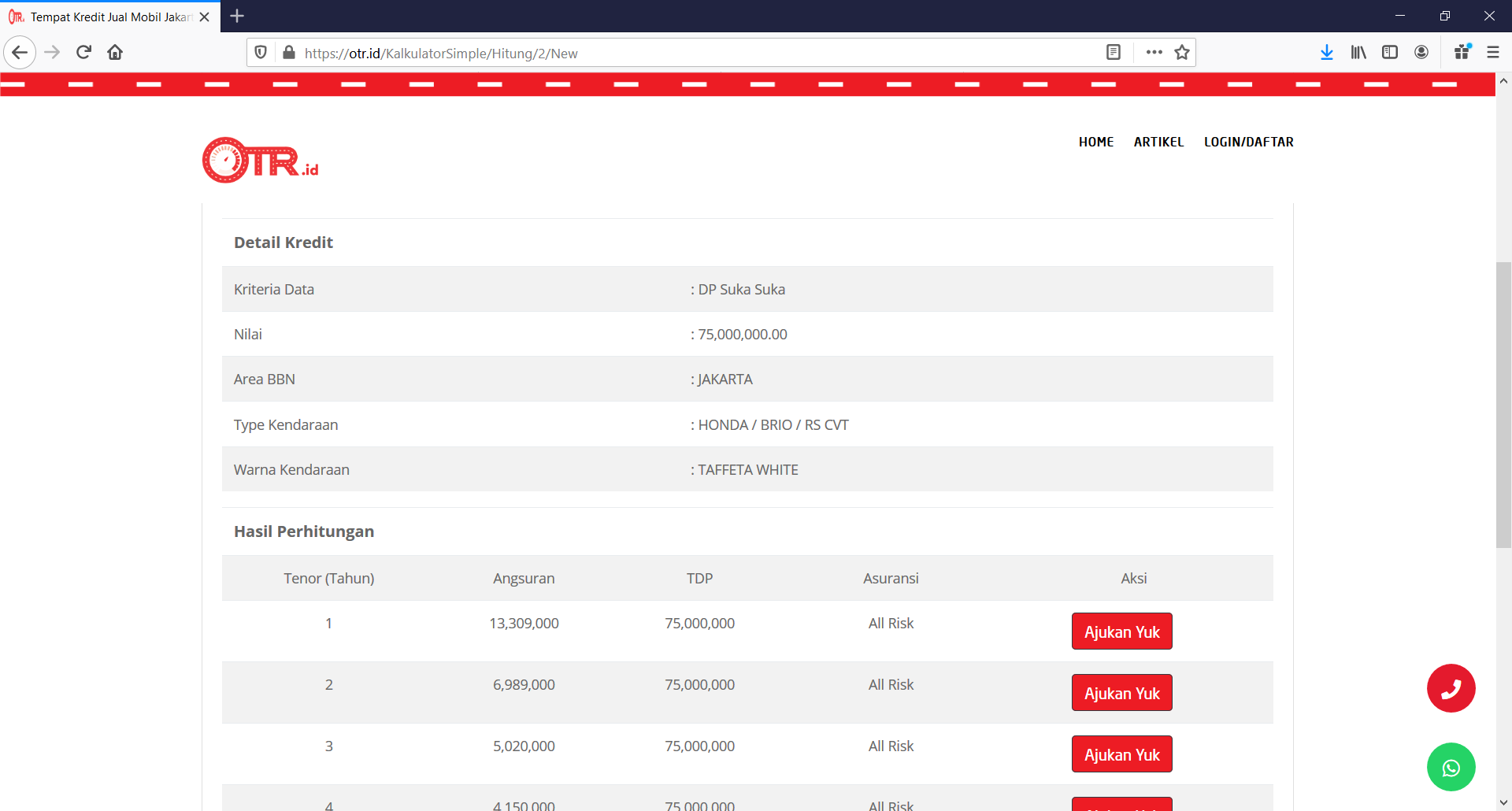Open the What's New gift icon

(1462, 53)
